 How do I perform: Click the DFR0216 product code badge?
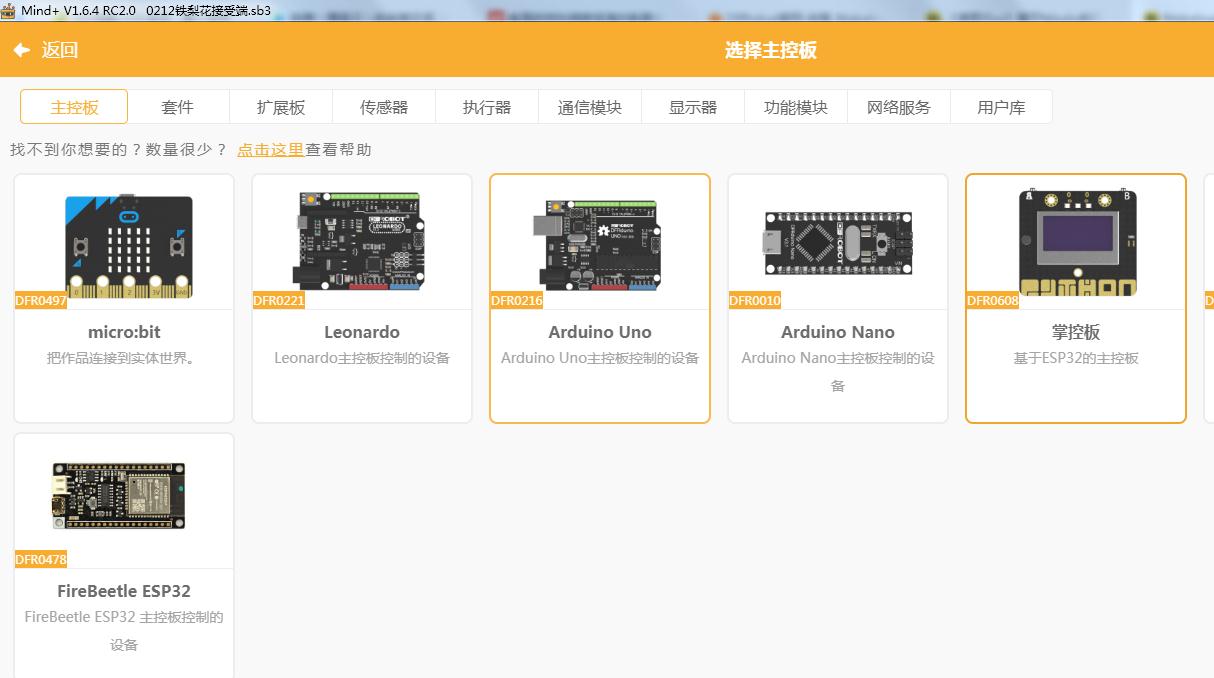517,301
